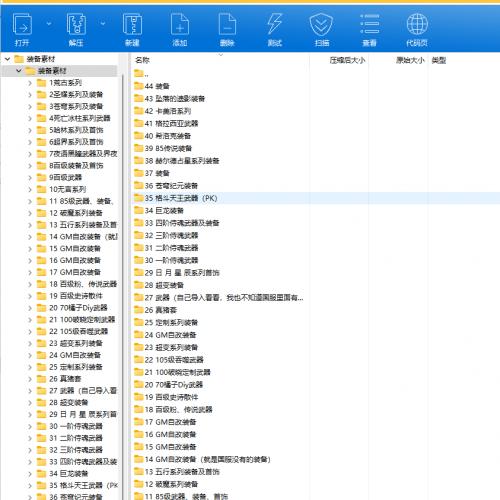
Task: Select the Extract (解压) toolbar icon
Action: point(76,24)
